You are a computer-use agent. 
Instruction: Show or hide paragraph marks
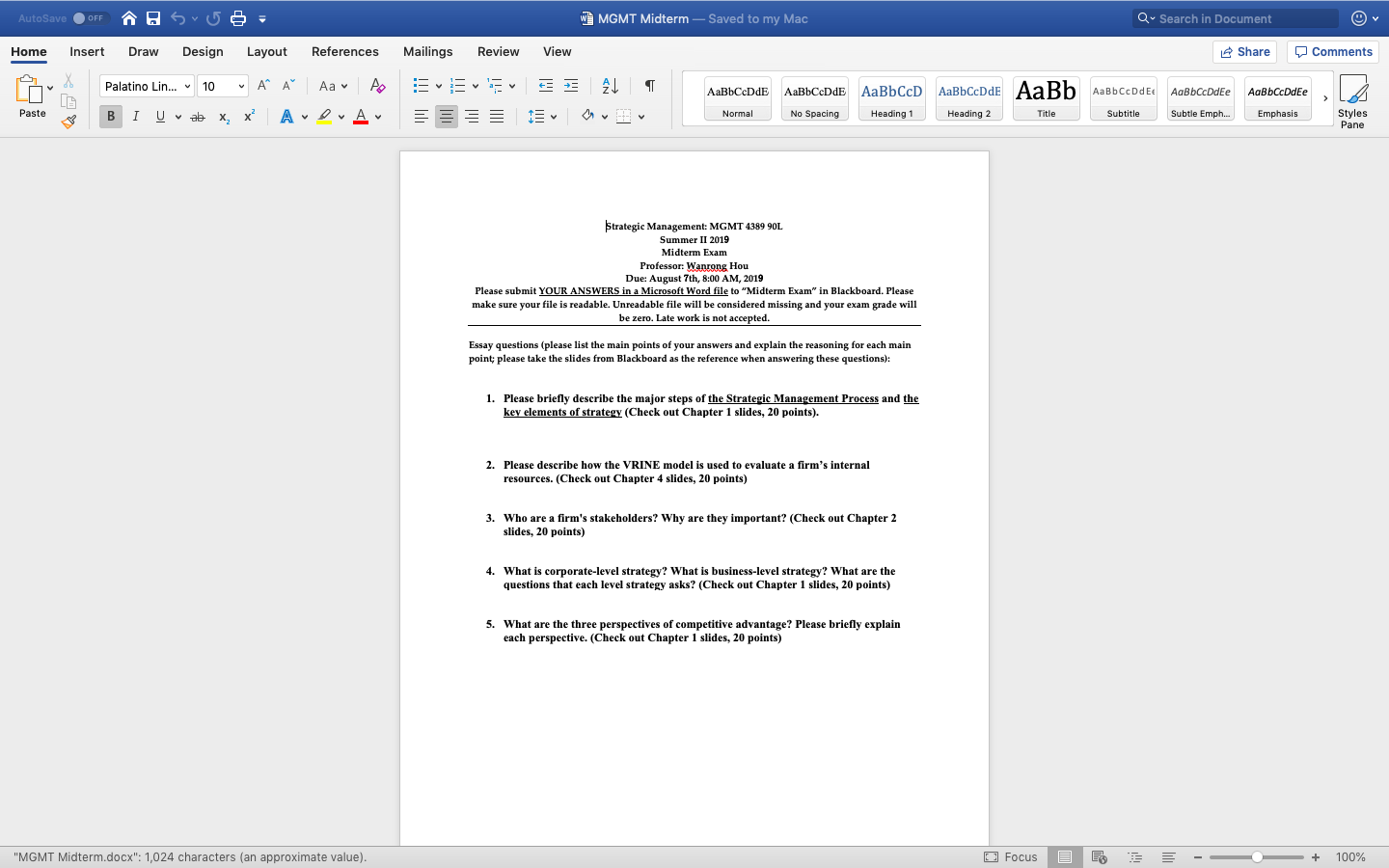tap(650, 86)
